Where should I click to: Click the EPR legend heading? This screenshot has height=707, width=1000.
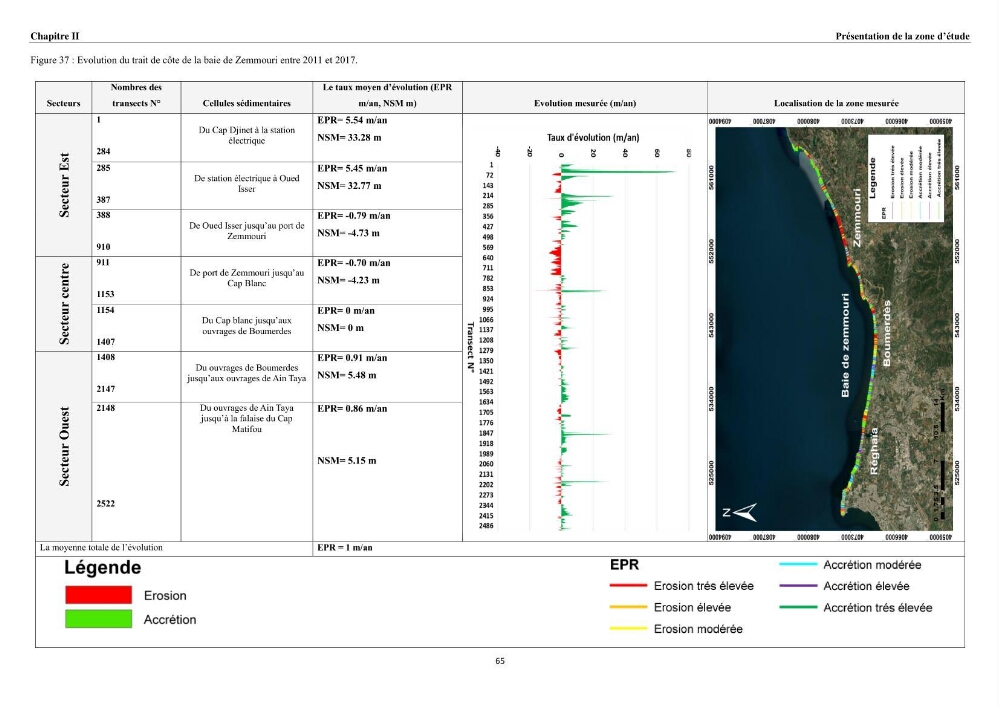point(624,565)
